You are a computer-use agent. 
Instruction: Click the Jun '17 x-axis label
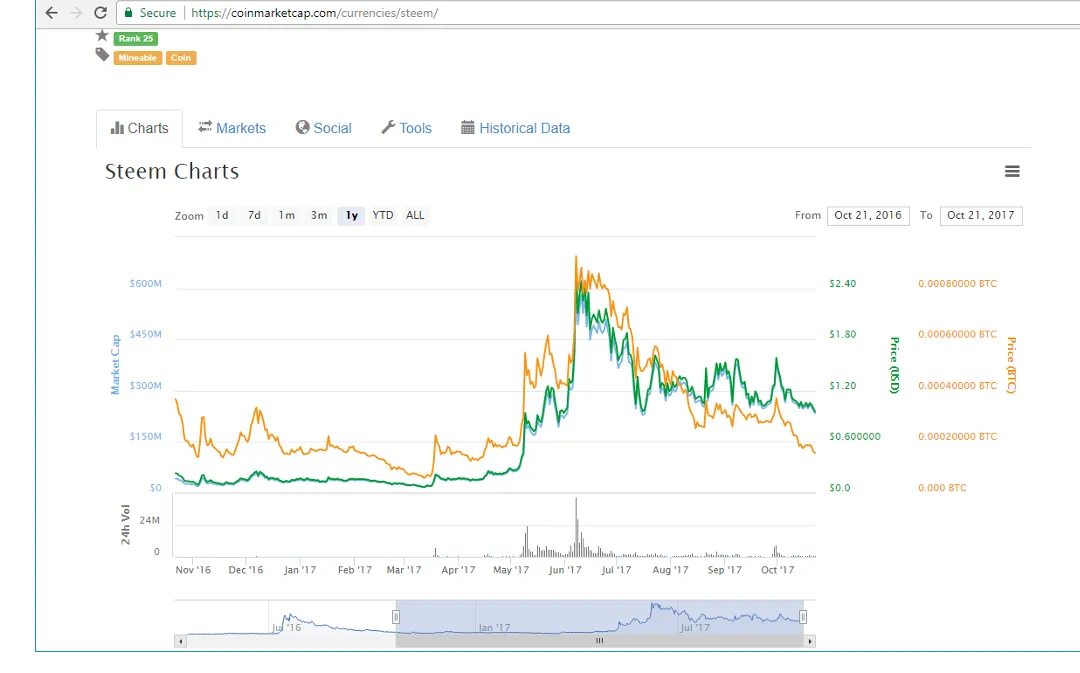tap(565, 570)
